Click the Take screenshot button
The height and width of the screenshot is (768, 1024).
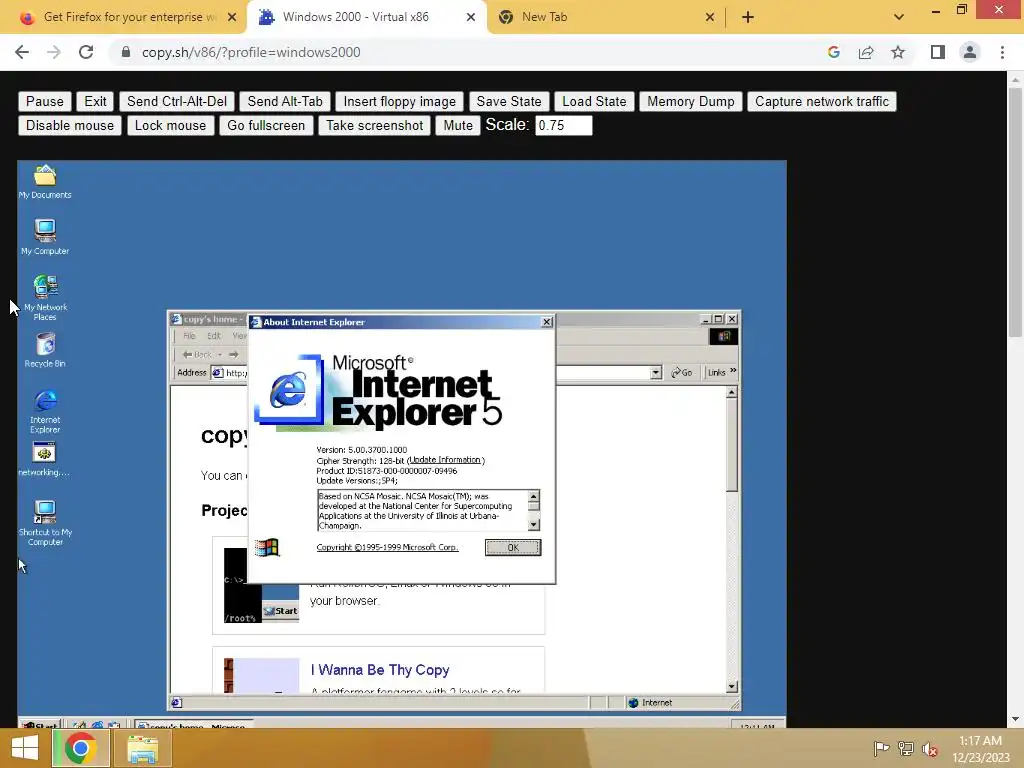pyautogui.click(x=375, y=125)
